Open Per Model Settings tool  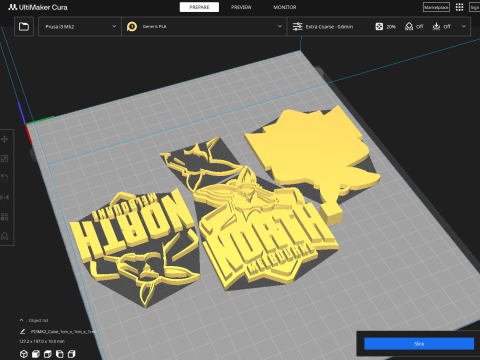click(5, 217)
